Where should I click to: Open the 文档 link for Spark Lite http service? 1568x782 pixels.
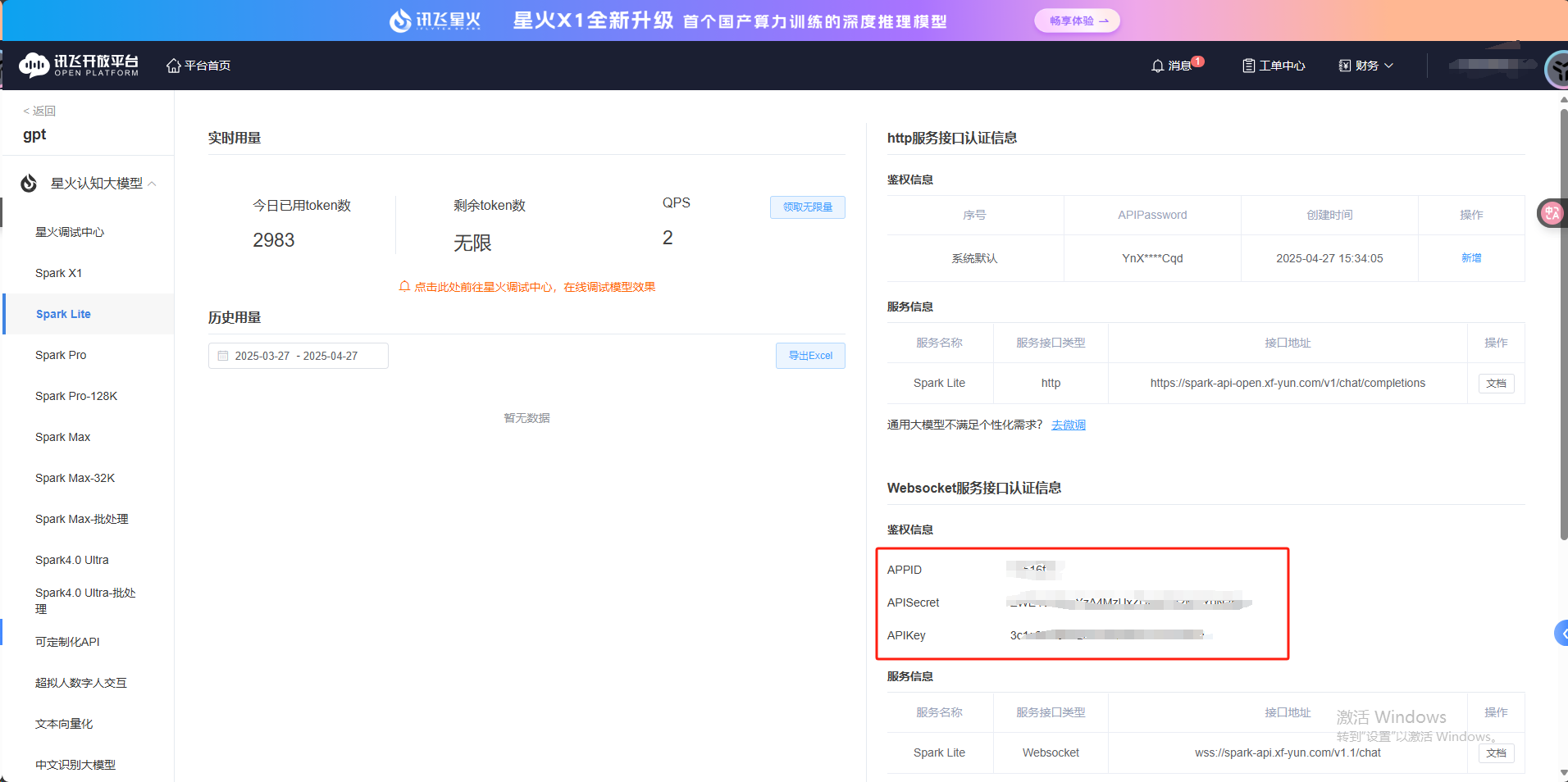1496,383
